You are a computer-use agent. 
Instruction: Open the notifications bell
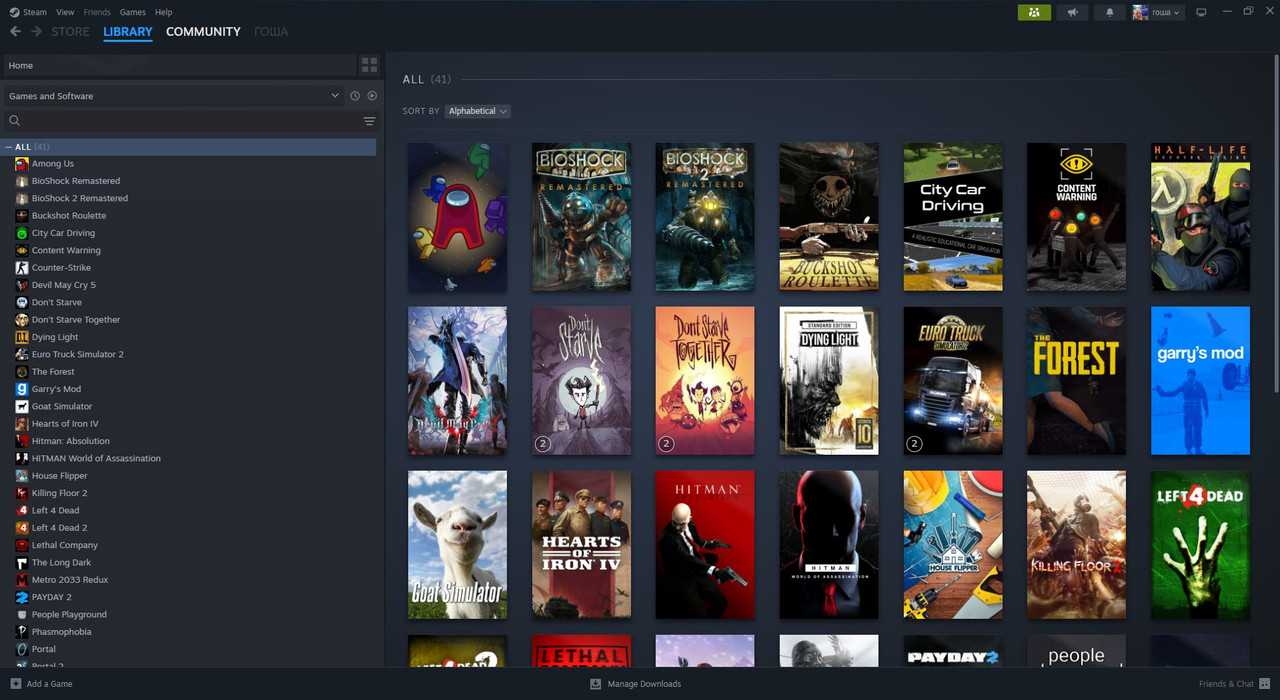click(1109, 12)
